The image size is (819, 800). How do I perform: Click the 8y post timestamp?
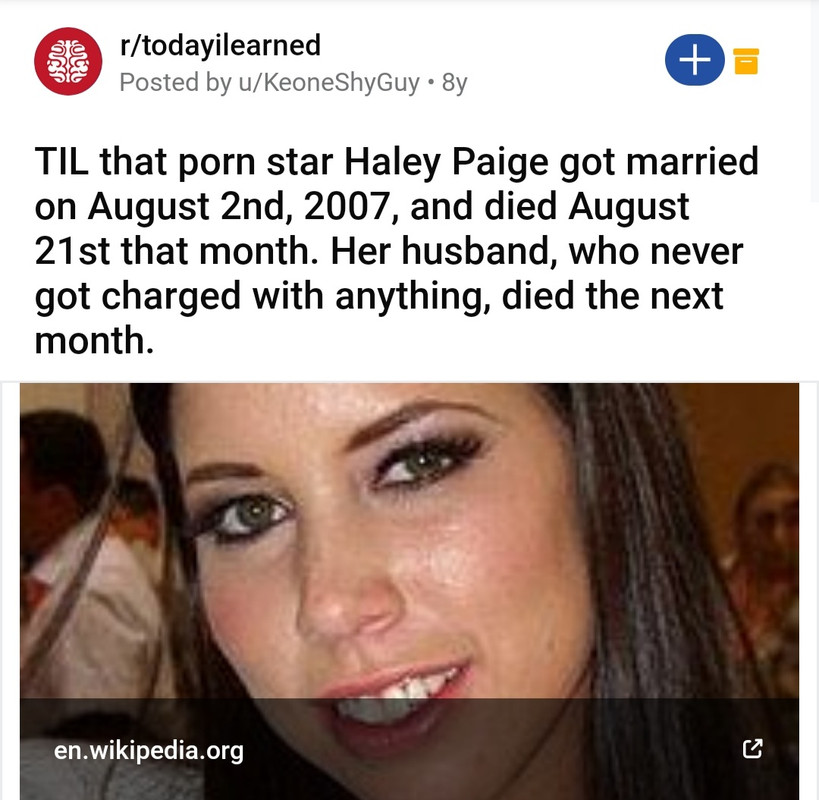(454, 83)
